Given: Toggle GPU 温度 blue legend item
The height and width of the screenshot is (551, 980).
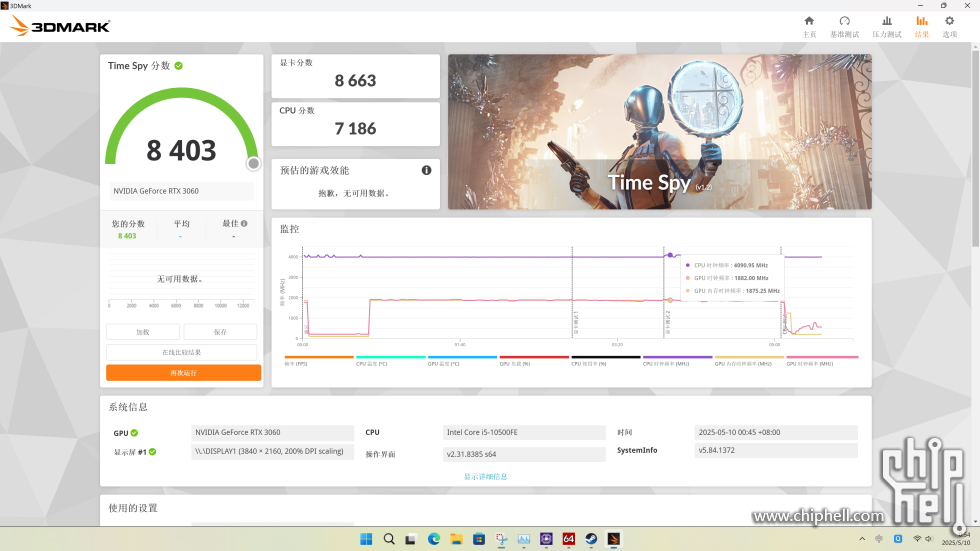Looking at the screenshot, I should pos(462,360).
